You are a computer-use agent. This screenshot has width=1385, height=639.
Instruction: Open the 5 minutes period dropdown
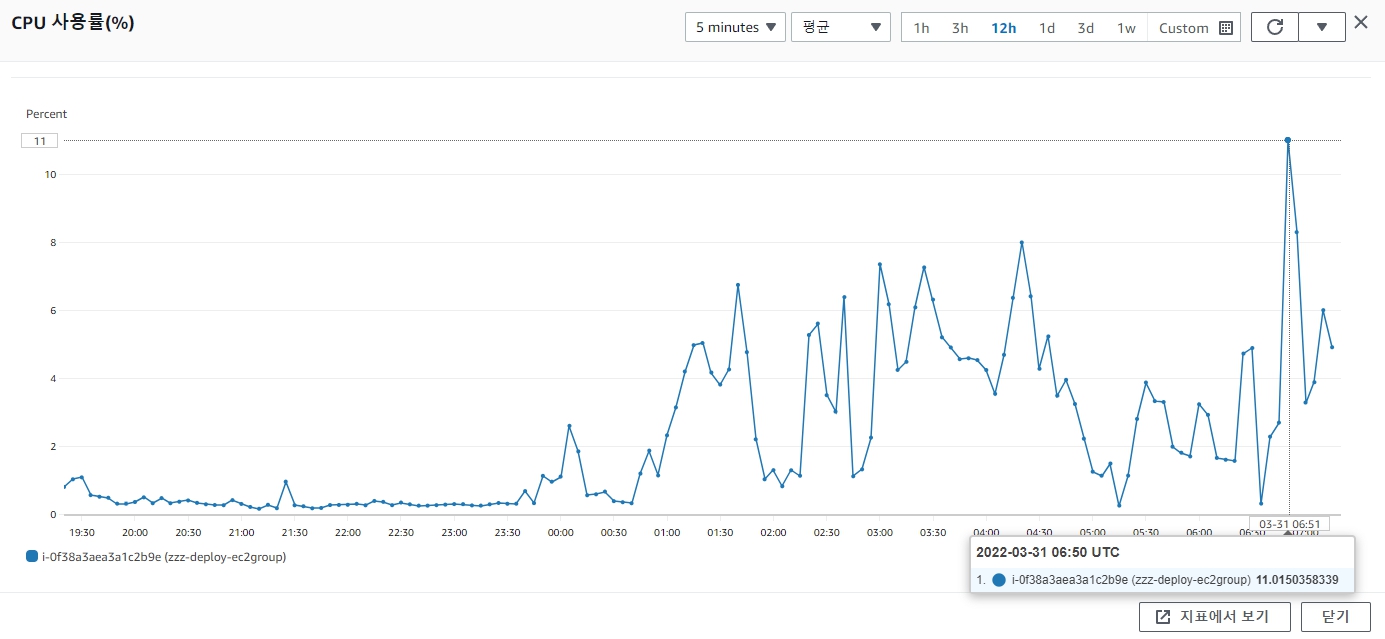(x=735, y=27)
